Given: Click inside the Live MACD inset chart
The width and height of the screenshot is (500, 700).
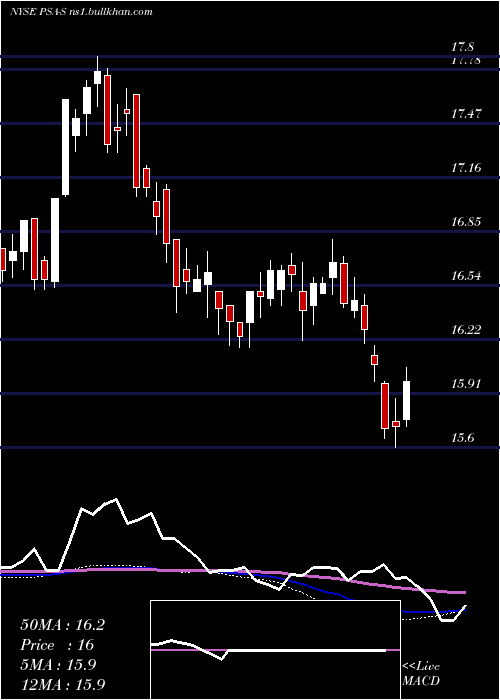Looking at the screenshot, I should coord(275,650).
